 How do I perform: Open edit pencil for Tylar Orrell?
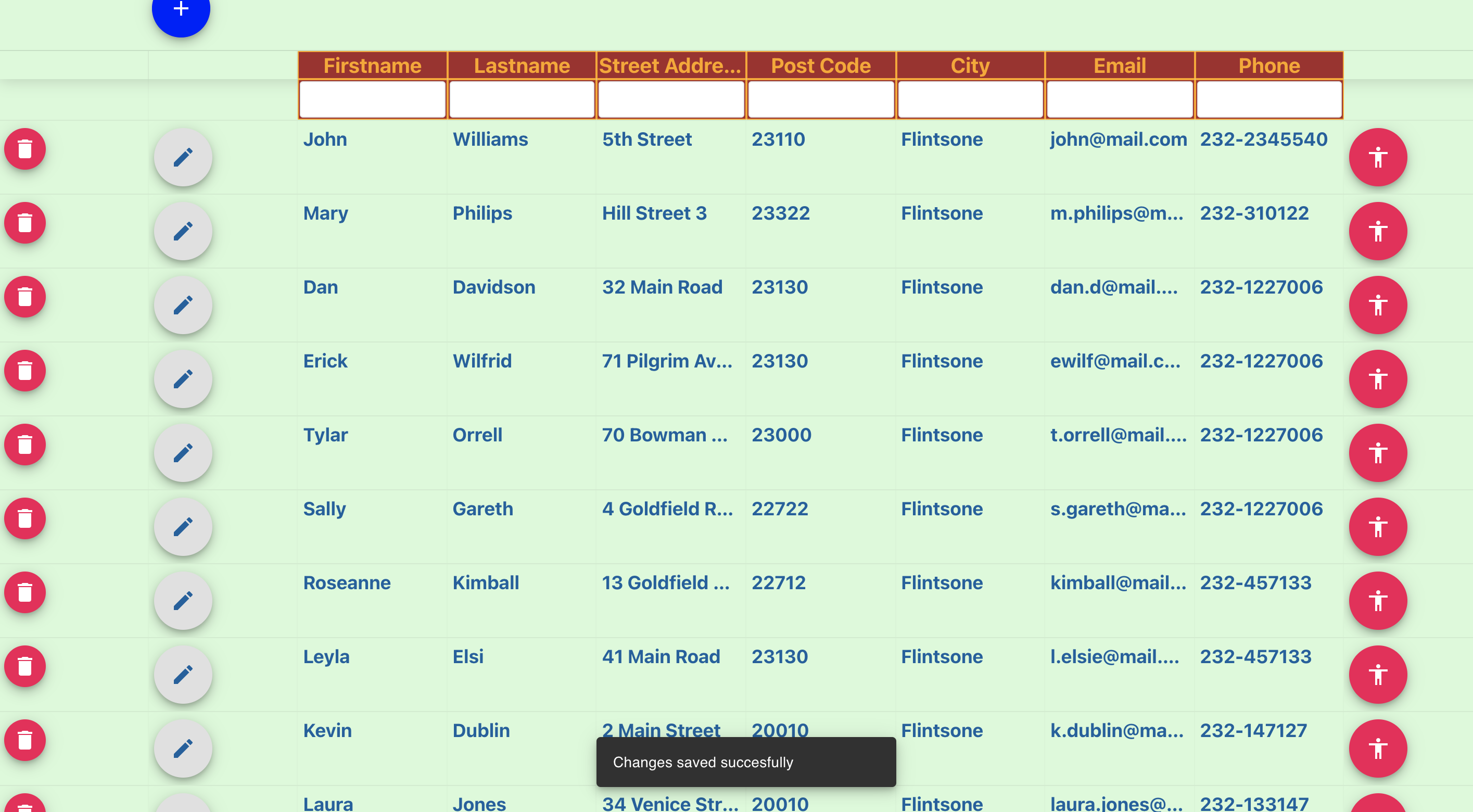(183, 453)
